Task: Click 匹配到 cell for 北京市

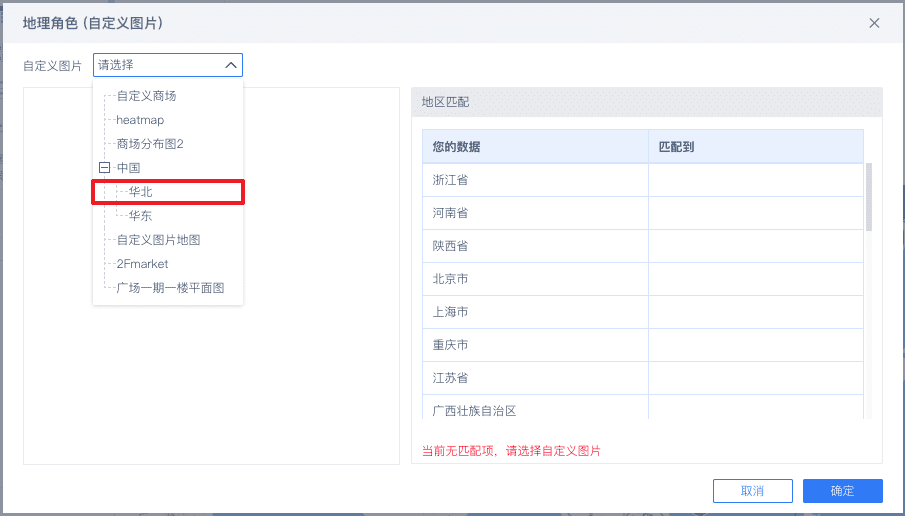Action: coord(755,279)
